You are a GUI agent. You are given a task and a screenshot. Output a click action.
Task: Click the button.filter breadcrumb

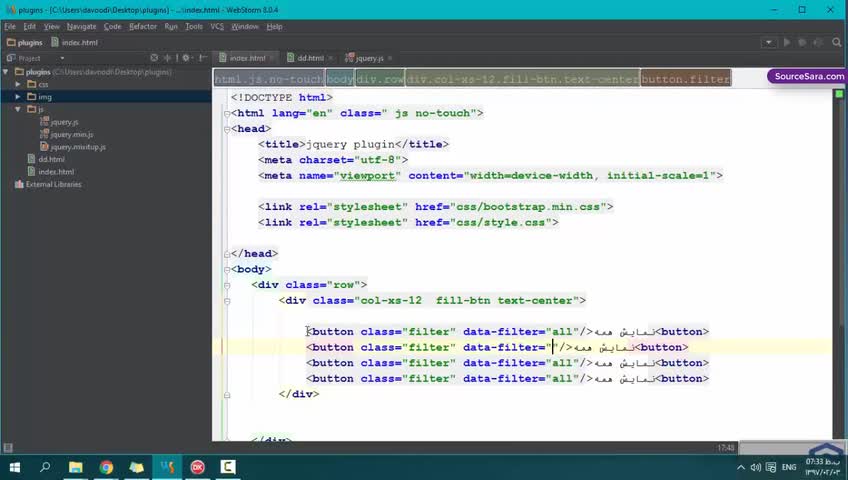pos(686,79)
